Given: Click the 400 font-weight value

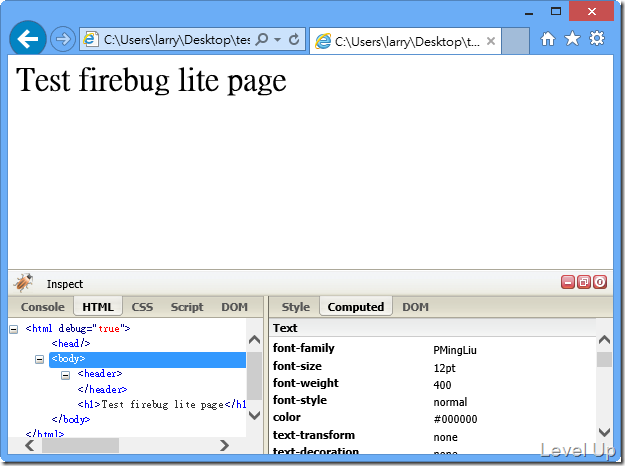Looking at the screenshot, I should pos(442,385).
